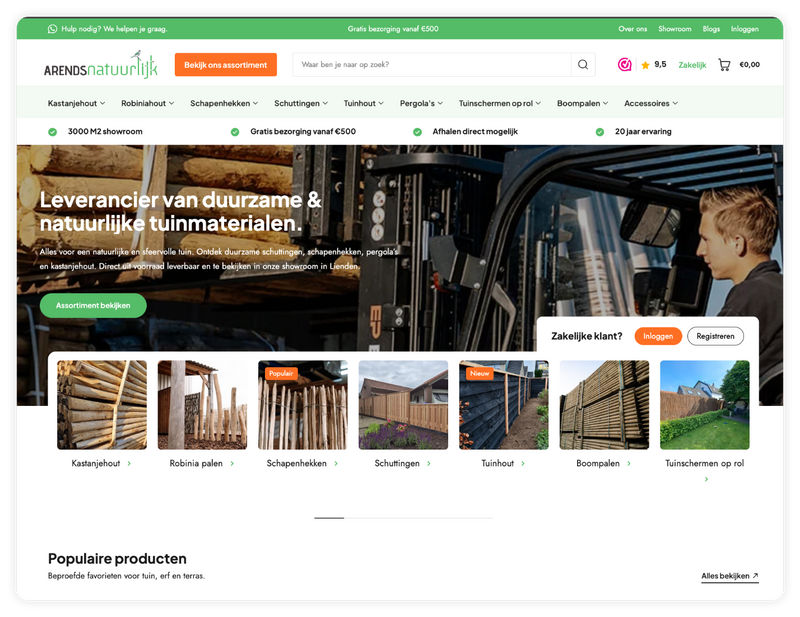Click the Arends Natuurlijk logo
This screenshot has height=617, width=800.
point(101,65)
